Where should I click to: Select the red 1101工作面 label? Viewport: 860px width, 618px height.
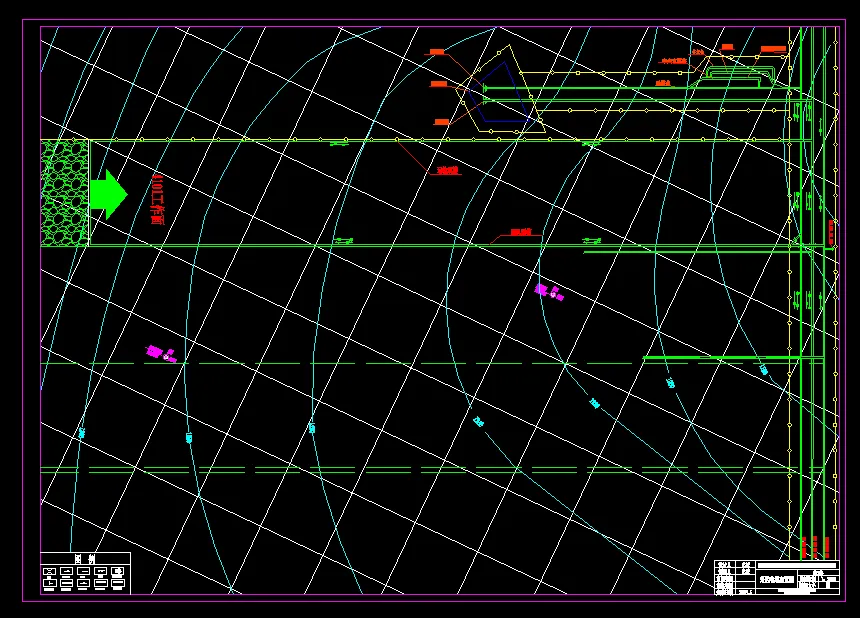(x=157, y=199)
